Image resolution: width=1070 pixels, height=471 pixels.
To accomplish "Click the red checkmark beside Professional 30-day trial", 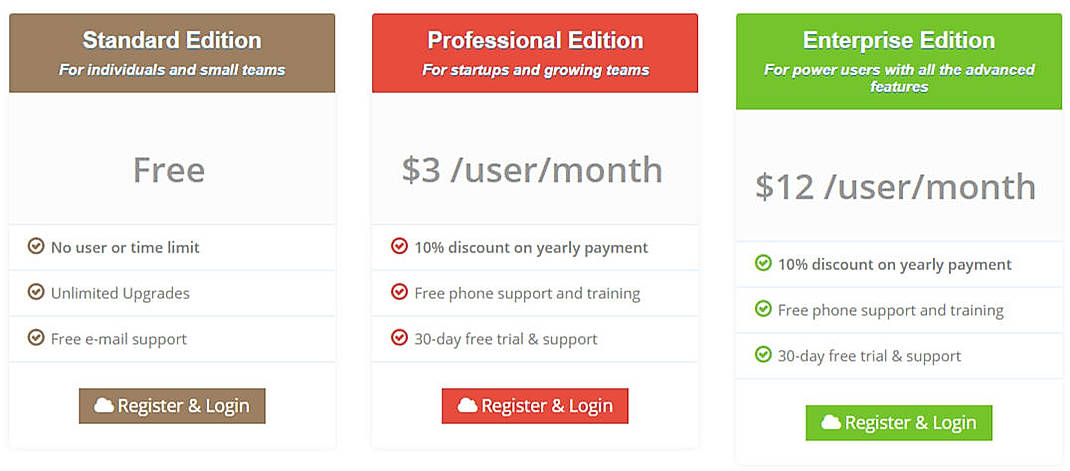I will (399, 338).
